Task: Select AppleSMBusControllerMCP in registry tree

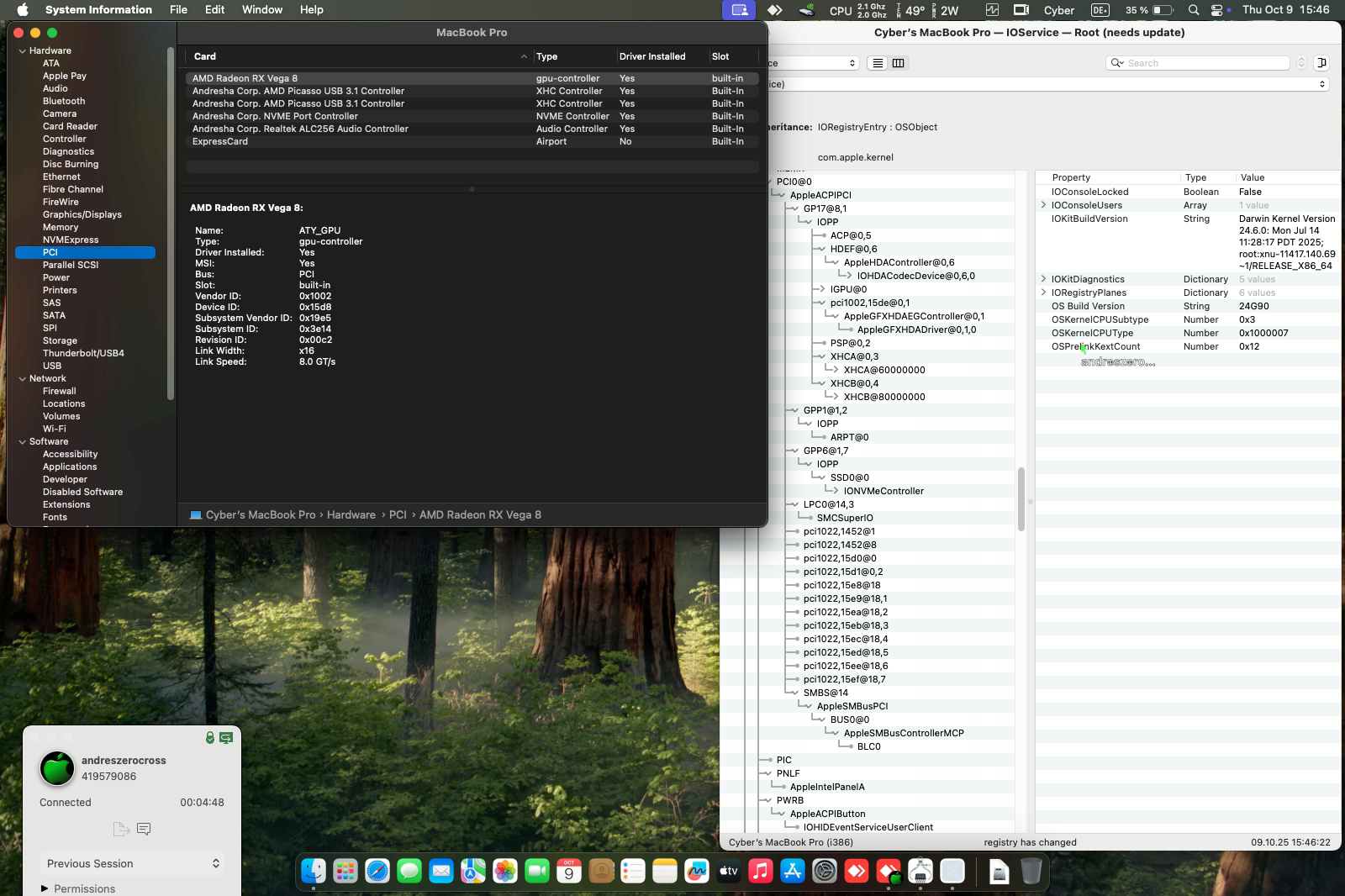Action: pos(904,733)
